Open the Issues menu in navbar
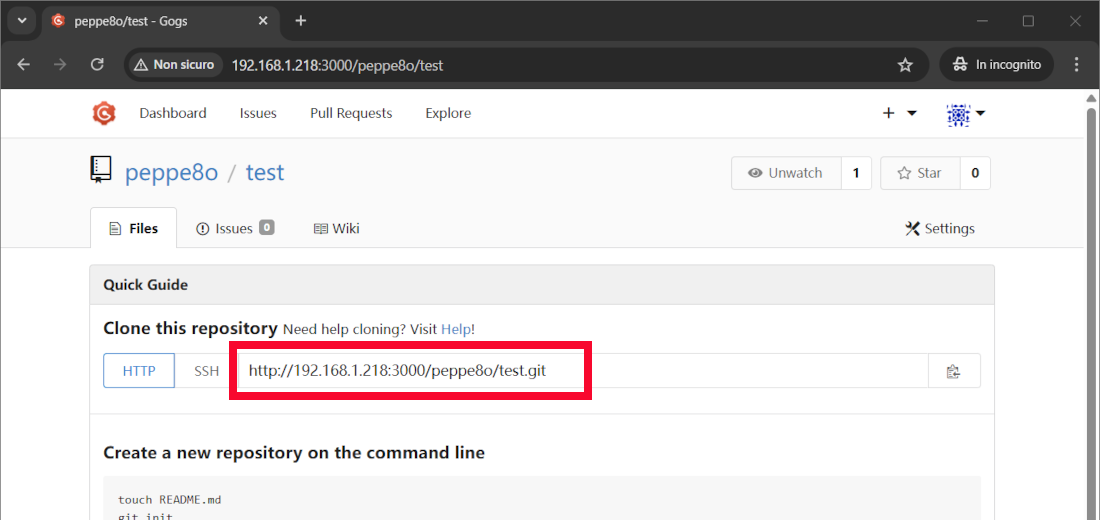The image size is (1100, 520). 258,113
